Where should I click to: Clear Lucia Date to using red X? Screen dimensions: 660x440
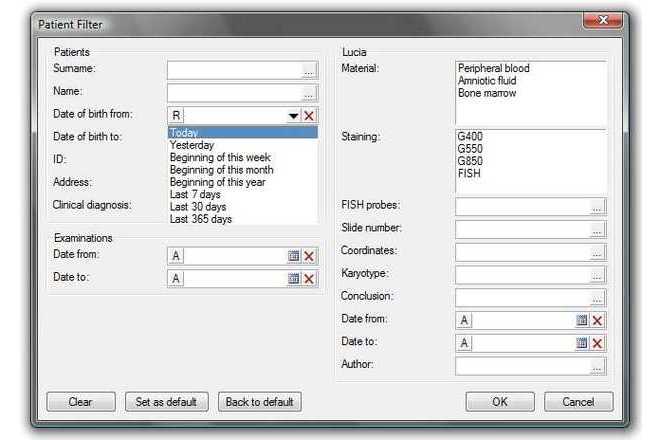tap(597, 343)
